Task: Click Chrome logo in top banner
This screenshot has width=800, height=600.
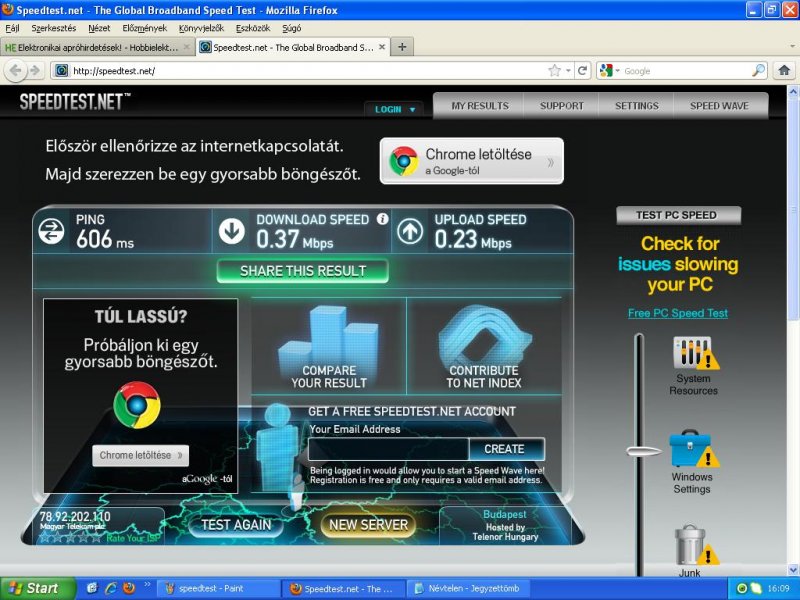Action: pos(404,161)
